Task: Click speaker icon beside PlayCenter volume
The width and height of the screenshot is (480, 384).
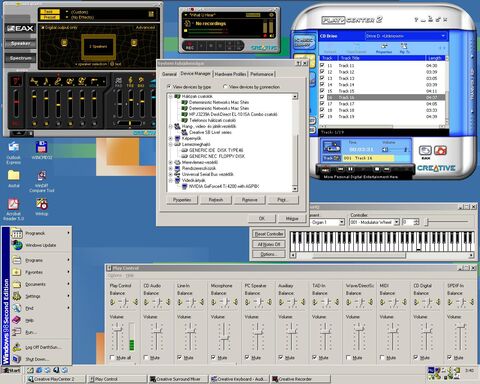Action: click(x=385, y=150)
